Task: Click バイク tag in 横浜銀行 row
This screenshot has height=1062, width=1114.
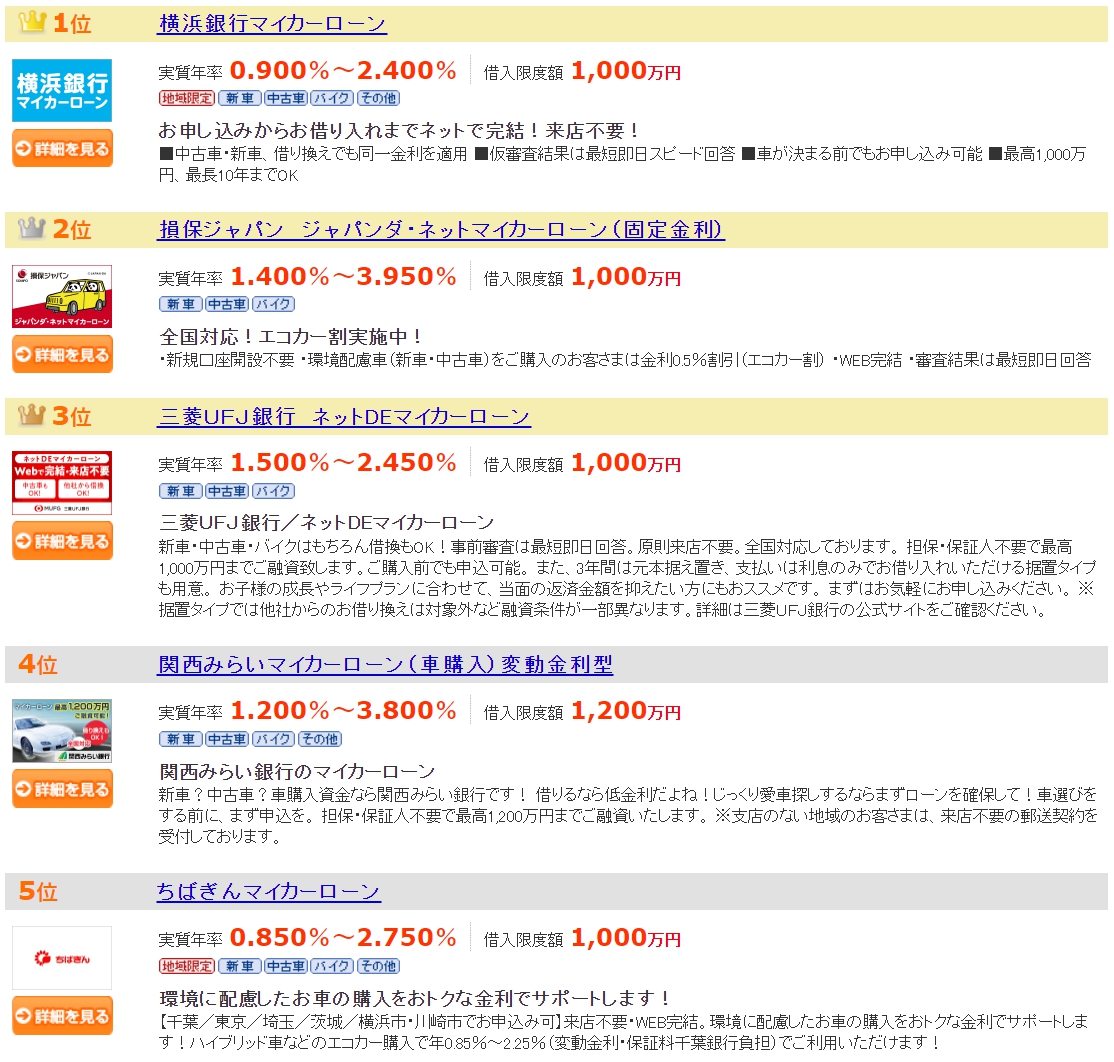Action: (x=332, y=98)
